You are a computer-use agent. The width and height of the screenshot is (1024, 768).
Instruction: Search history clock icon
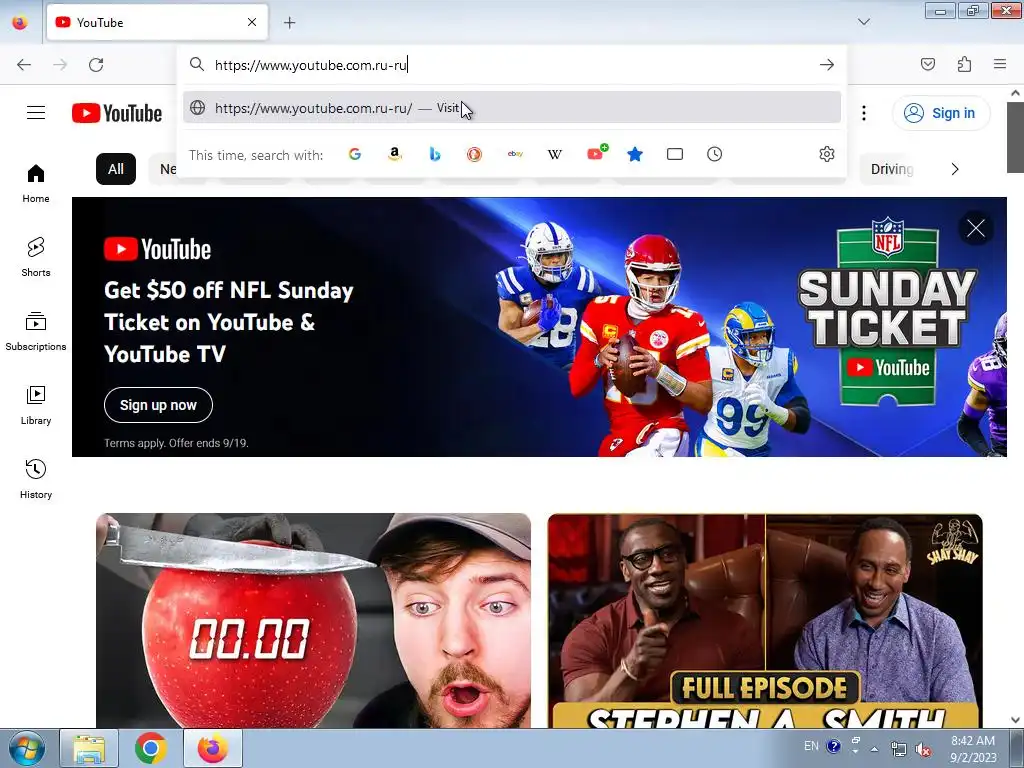714,154
